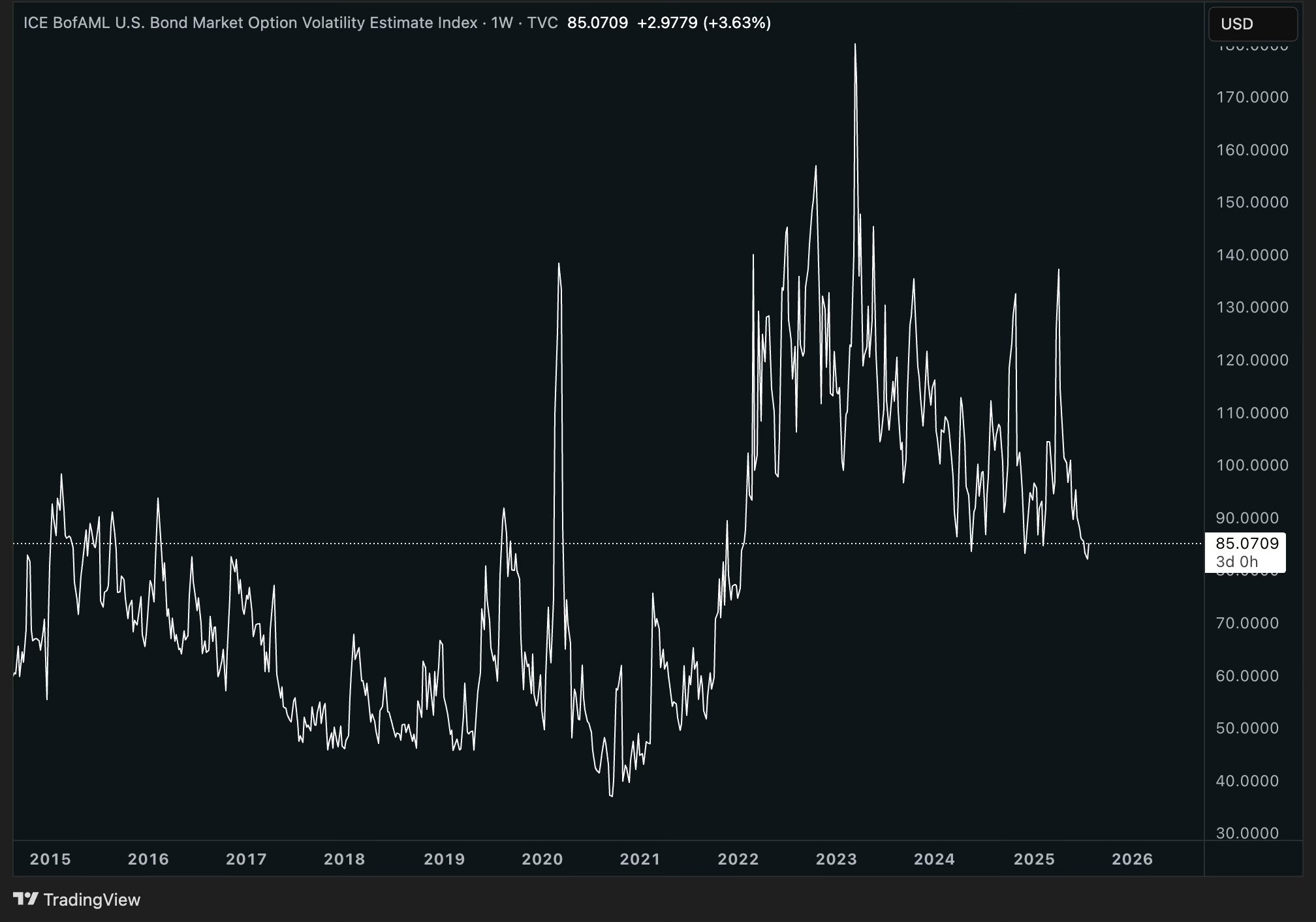This screenshot has height=922, width=1316.
Task: Click the 85.0709 current price axis label
Action: pyautogui.click(x=1246, y=544)
